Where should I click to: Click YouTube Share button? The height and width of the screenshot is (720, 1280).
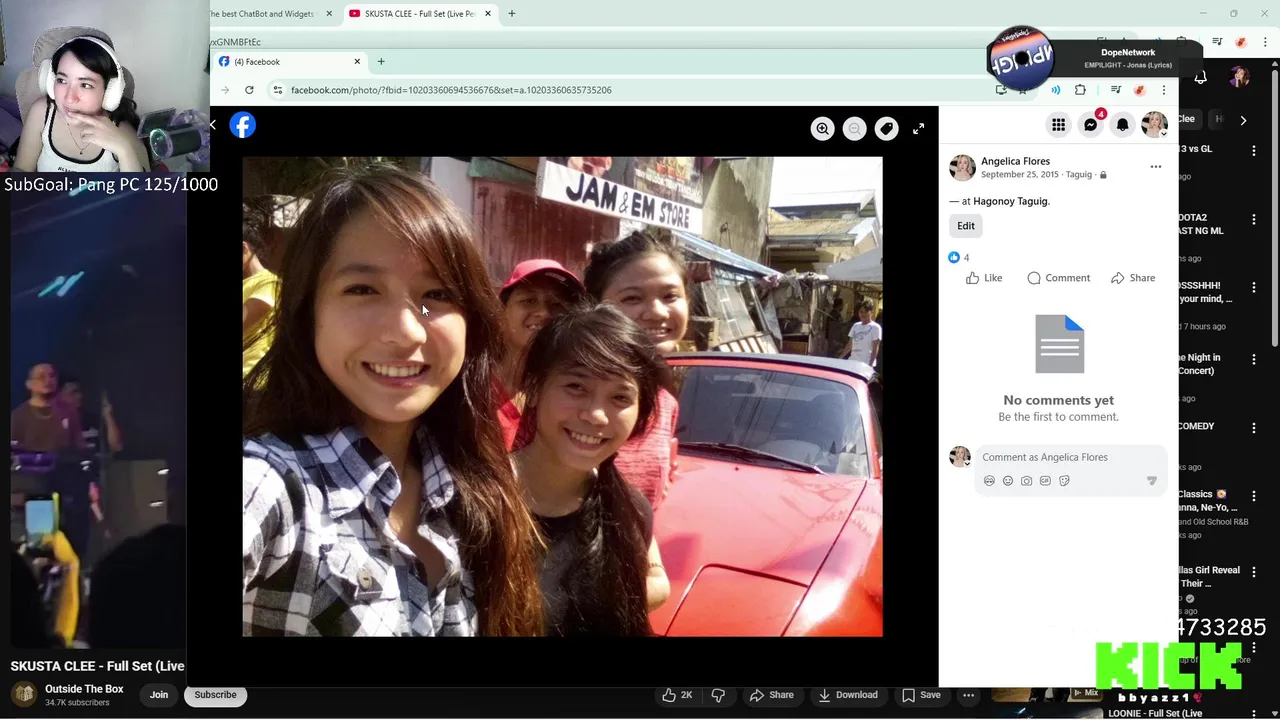[x=771, y=695]
